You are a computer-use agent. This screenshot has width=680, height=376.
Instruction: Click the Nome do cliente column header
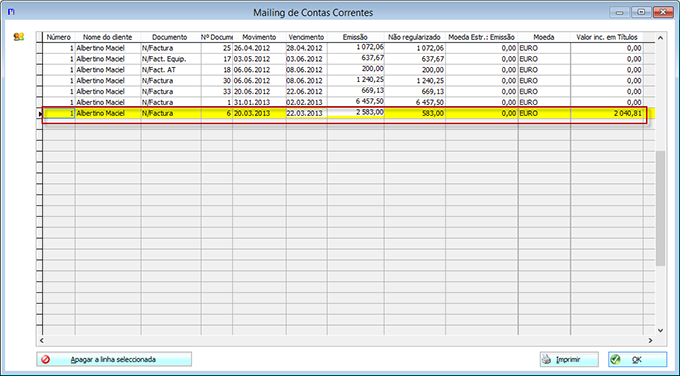click(108, 37)
